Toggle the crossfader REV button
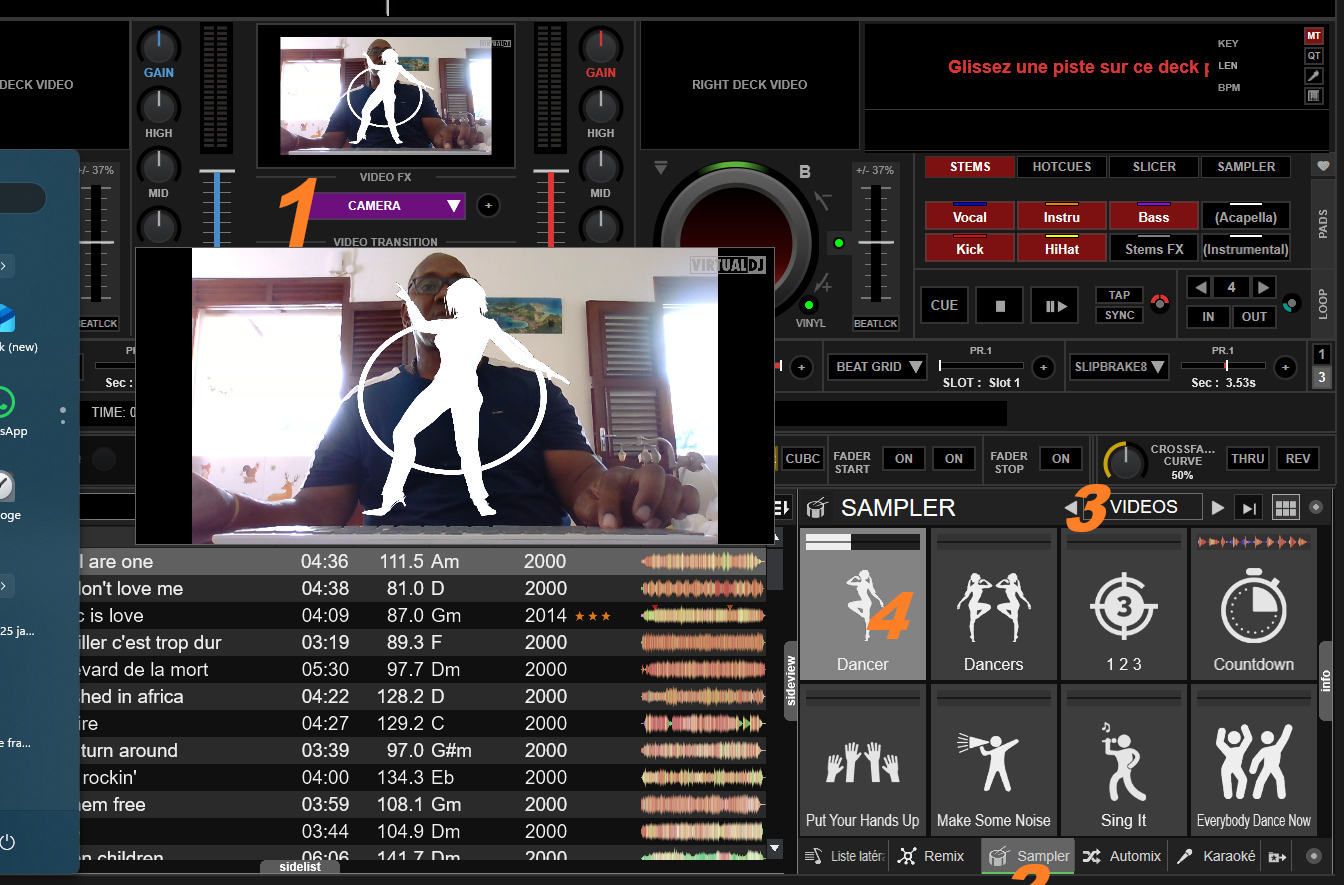 1298,458
